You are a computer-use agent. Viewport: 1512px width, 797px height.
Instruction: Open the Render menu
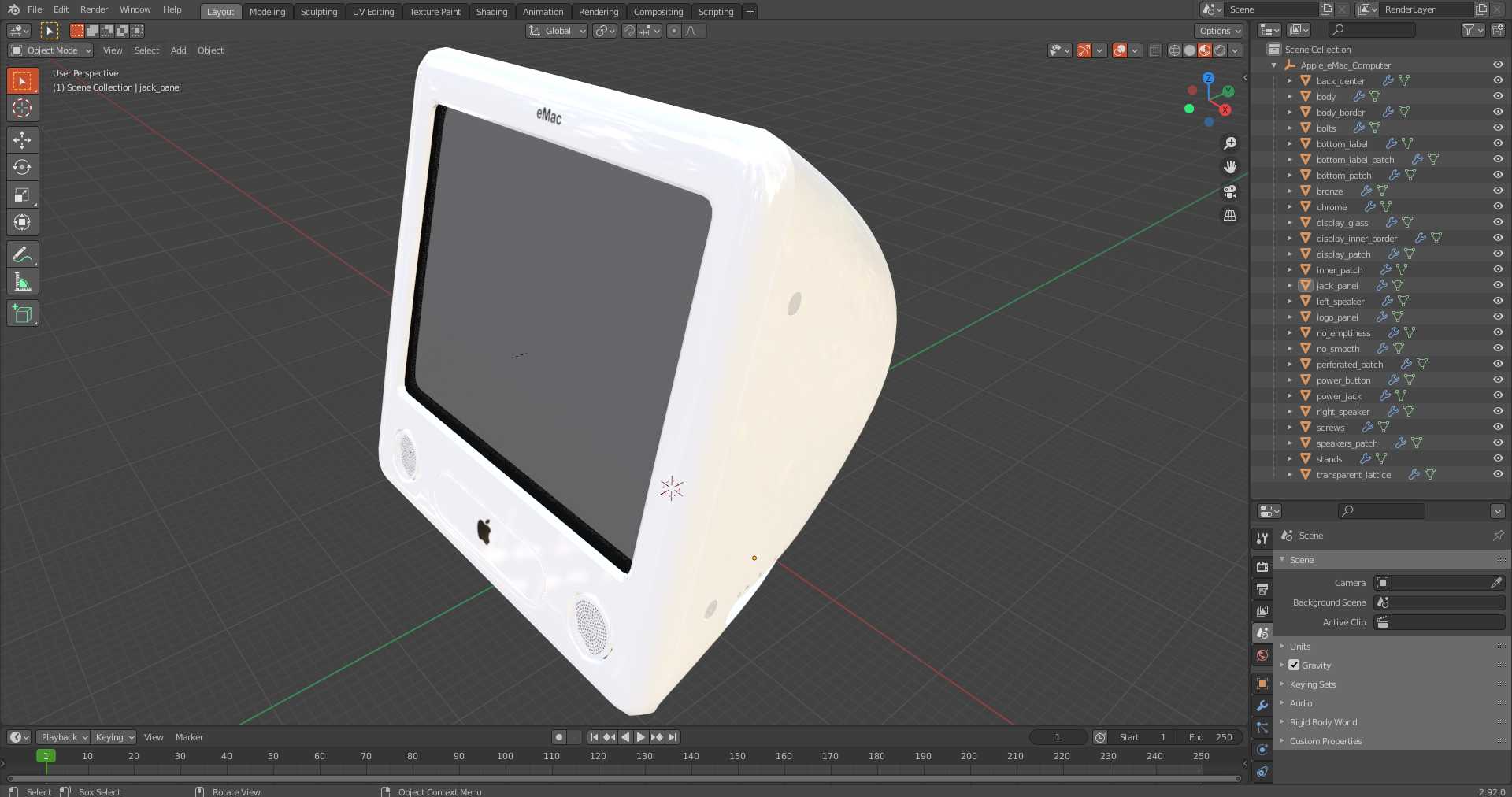point(94,9)
